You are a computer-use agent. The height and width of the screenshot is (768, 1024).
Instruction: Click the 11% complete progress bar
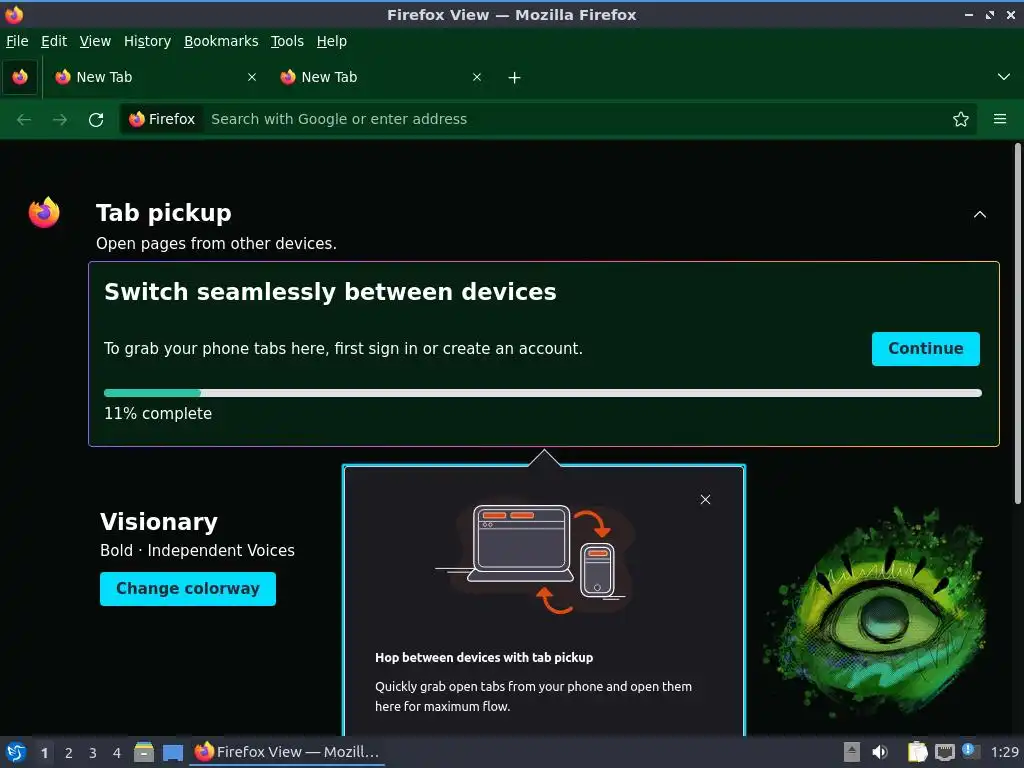click(543, 393)
